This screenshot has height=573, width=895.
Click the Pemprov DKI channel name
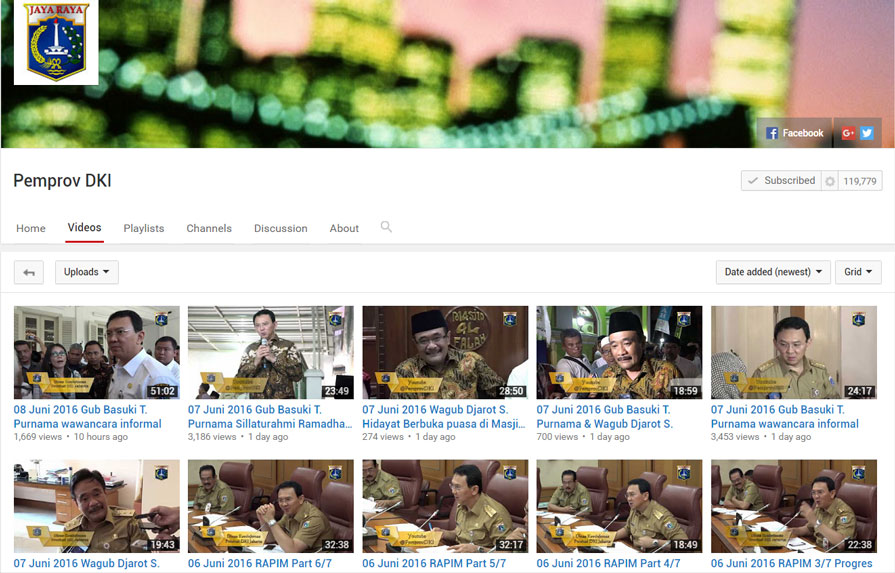(62, 181)
